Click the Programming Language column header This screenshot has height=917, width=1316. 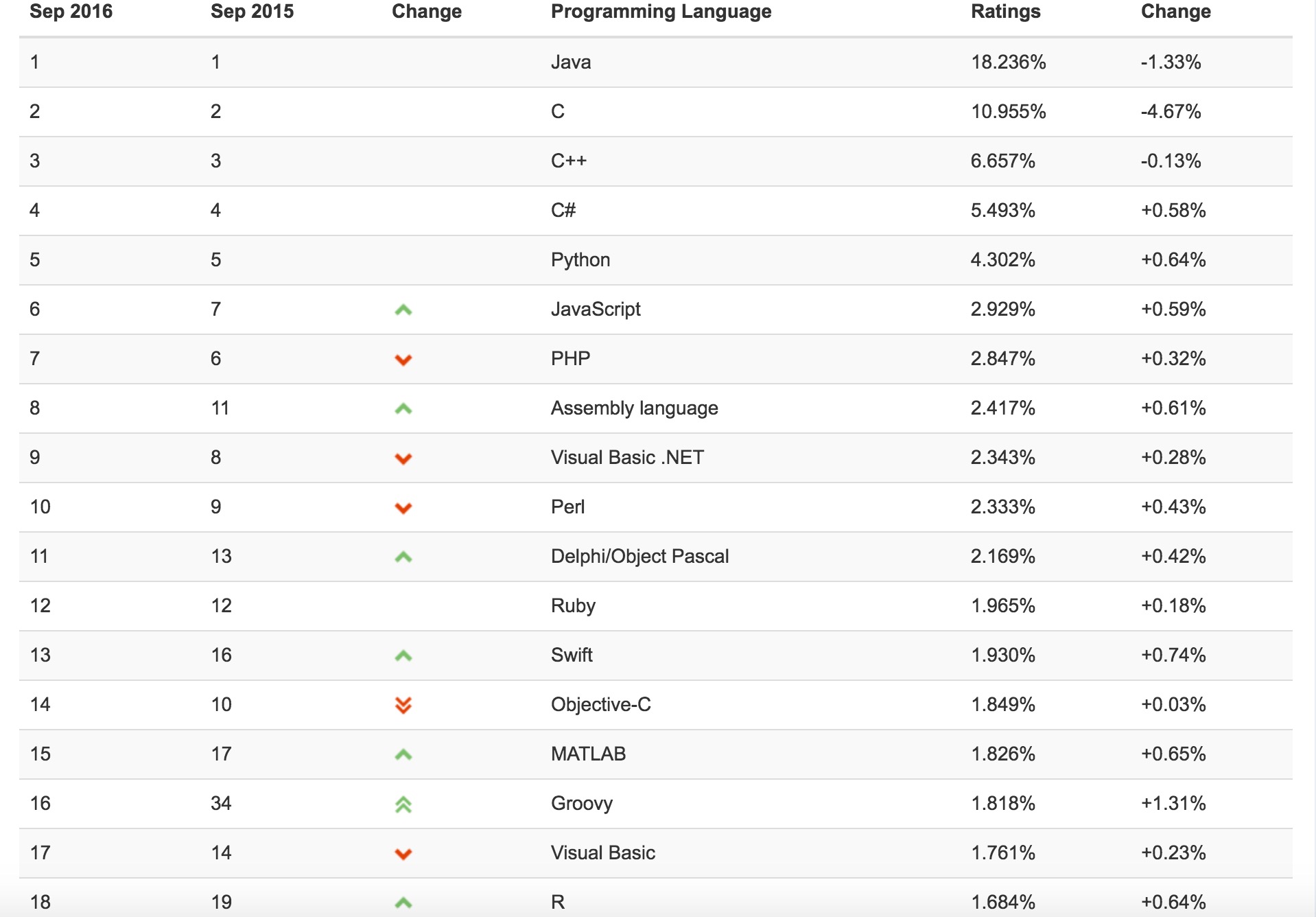coord(661,12)
